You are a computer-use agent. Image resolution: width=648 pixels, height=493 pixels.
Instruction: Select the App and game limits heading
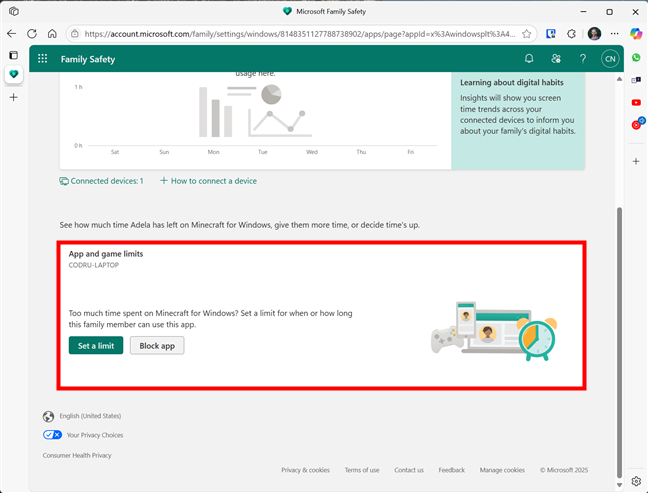pyautogui.click(x=106, y=254)
